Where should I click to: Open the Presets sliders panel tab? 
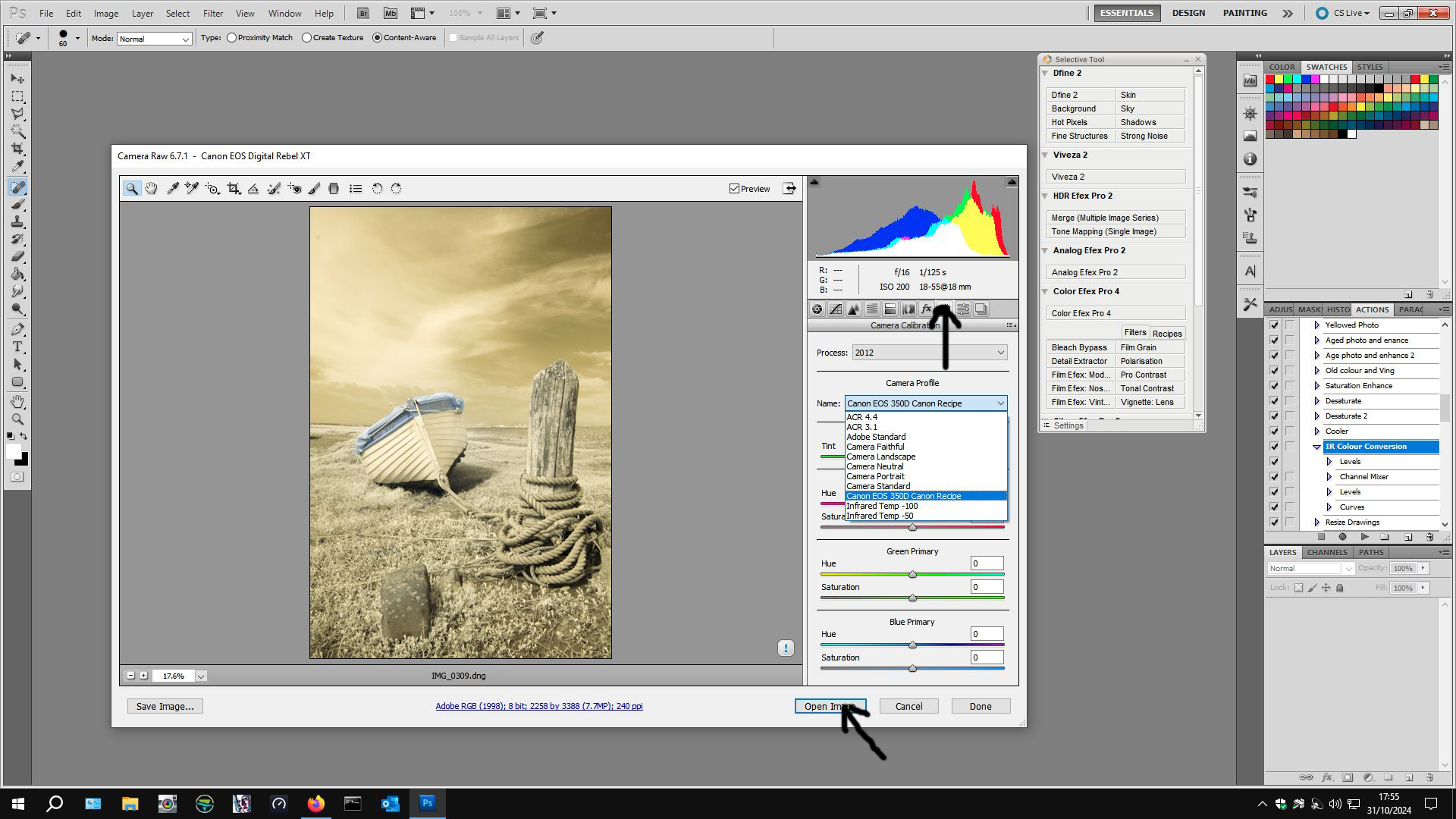pos(962,309)
